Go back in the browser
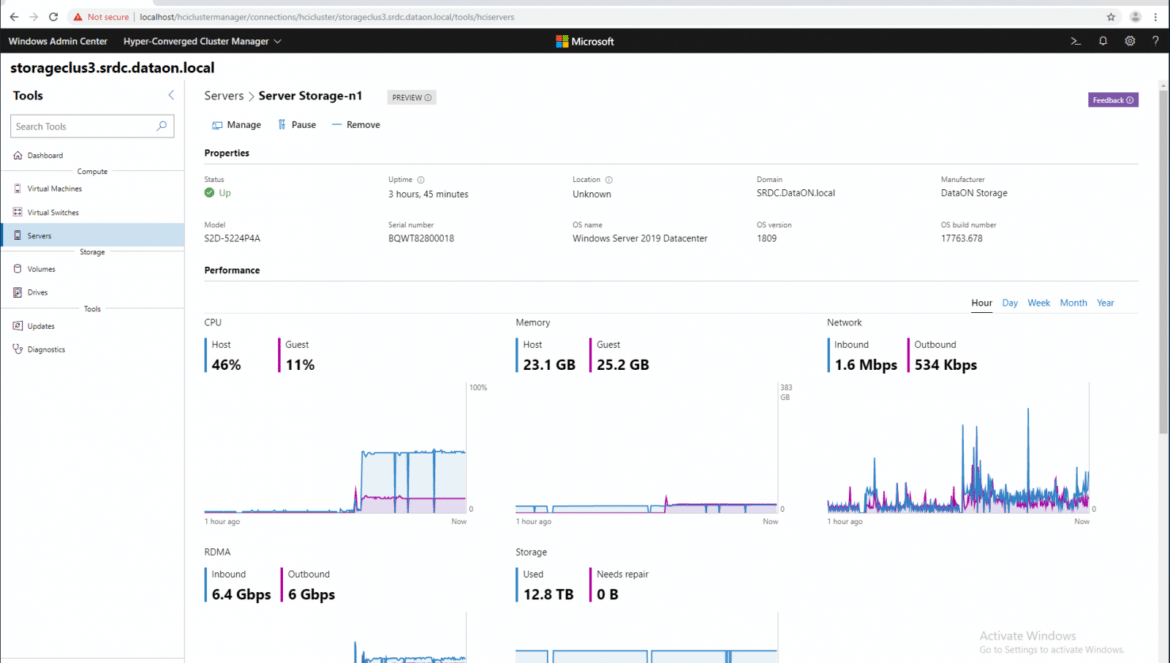 [x=13, y=16]
